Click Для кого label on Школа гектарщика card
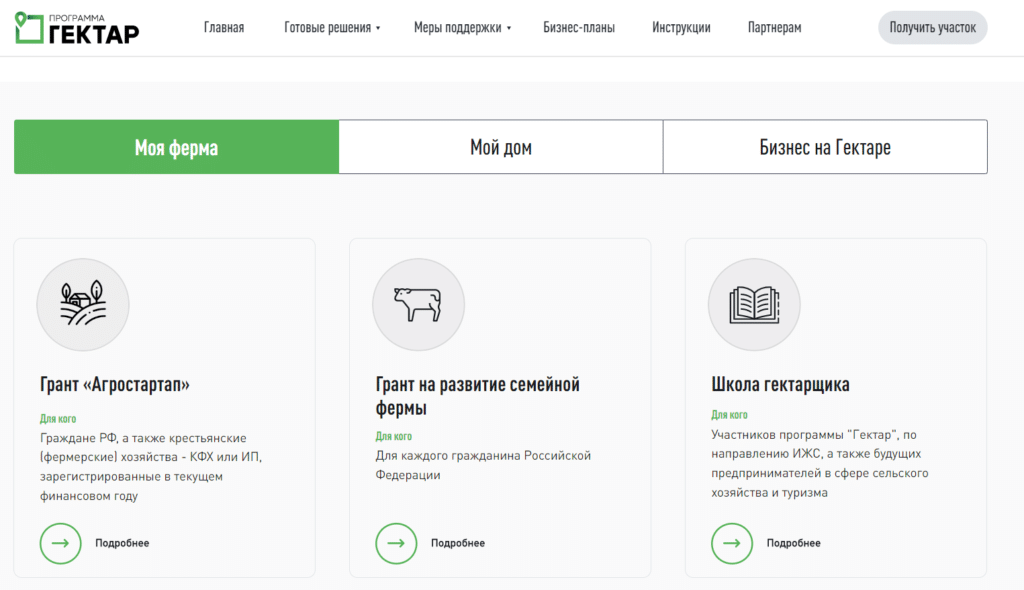This screenshot has width=1024, height=590. coord(729,415)
